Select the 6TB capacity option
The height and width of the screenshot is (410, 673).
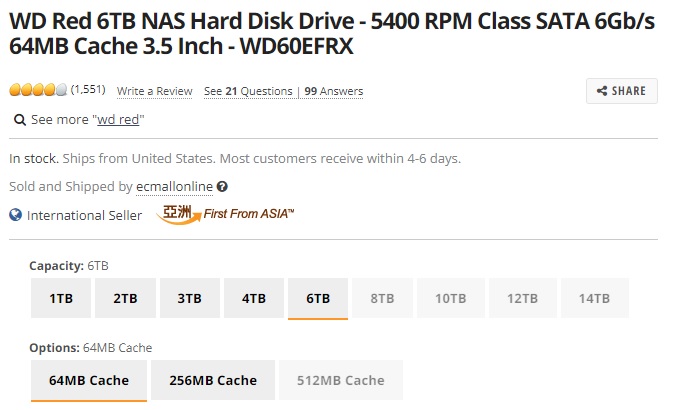click(318, 298)
